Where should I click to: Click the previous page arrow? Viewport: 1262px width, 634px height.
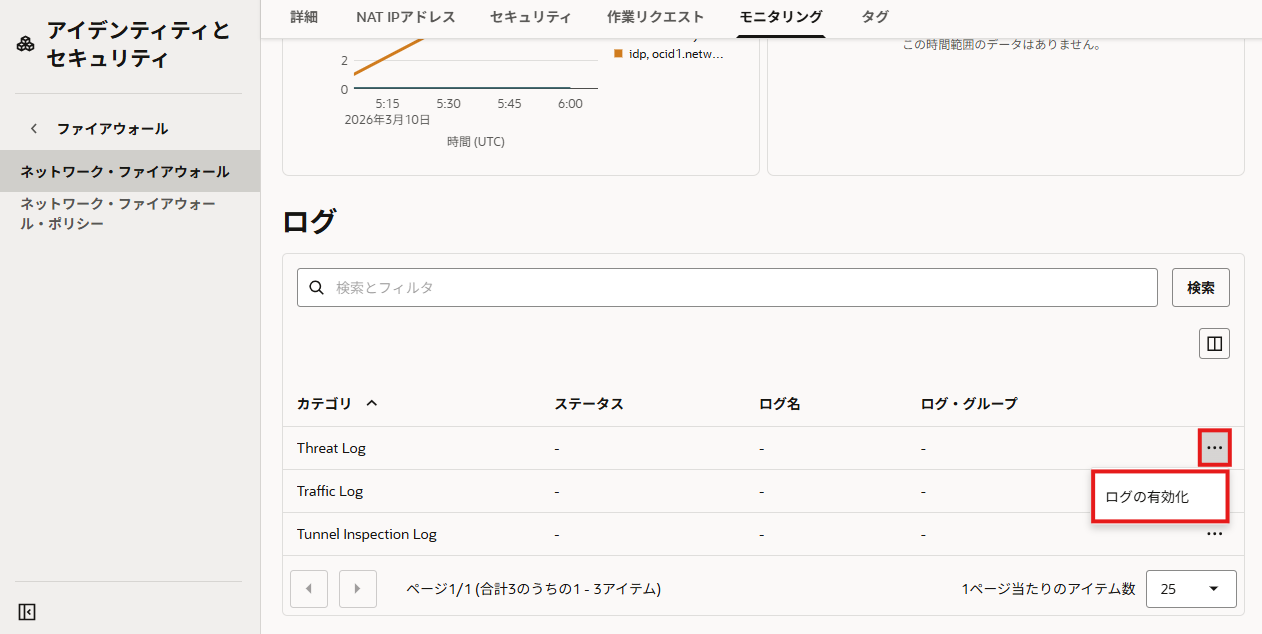pyautogui.click(x=308, y=588)
